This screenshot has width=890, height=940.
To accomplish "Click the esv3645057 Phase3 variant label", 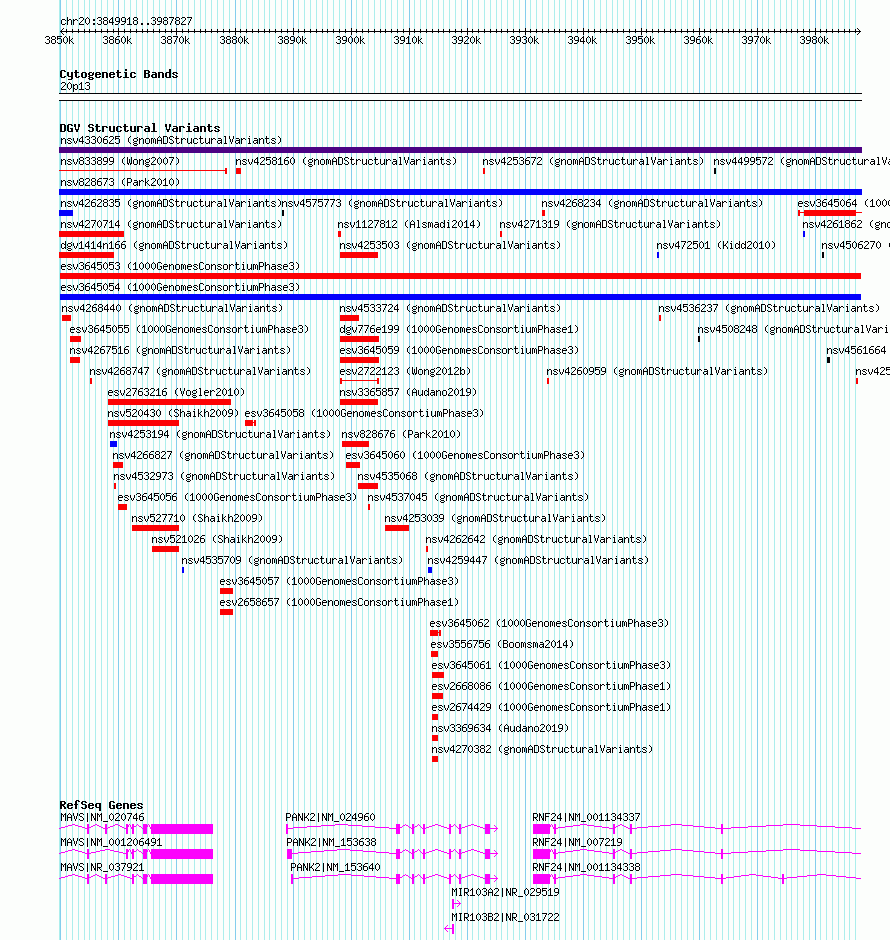I will click(x=339, y=581).
